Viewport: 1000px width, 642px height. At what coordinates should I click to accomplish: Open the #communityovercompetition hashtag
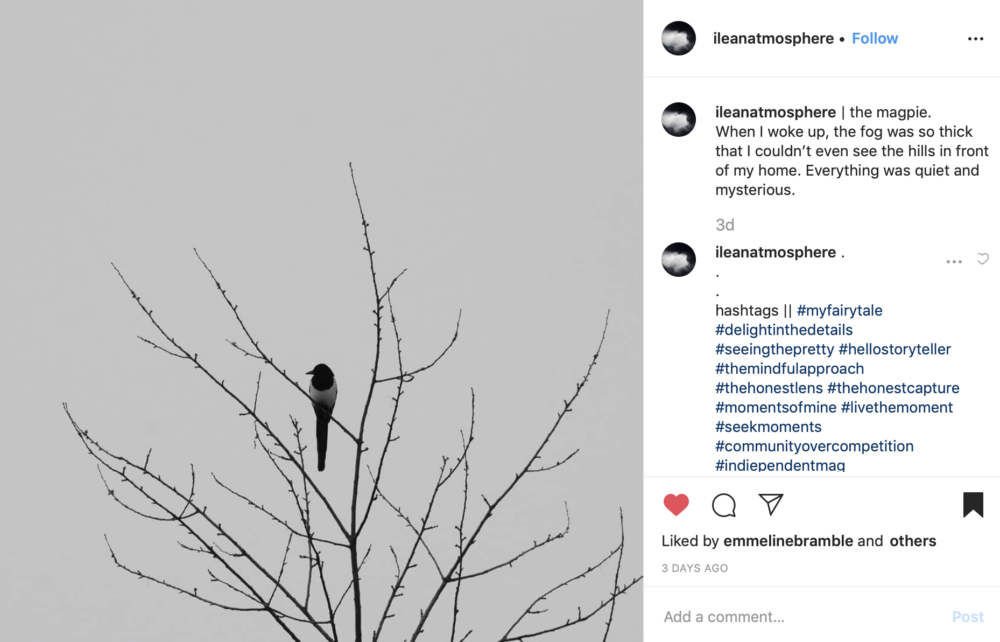coord(814,446)
